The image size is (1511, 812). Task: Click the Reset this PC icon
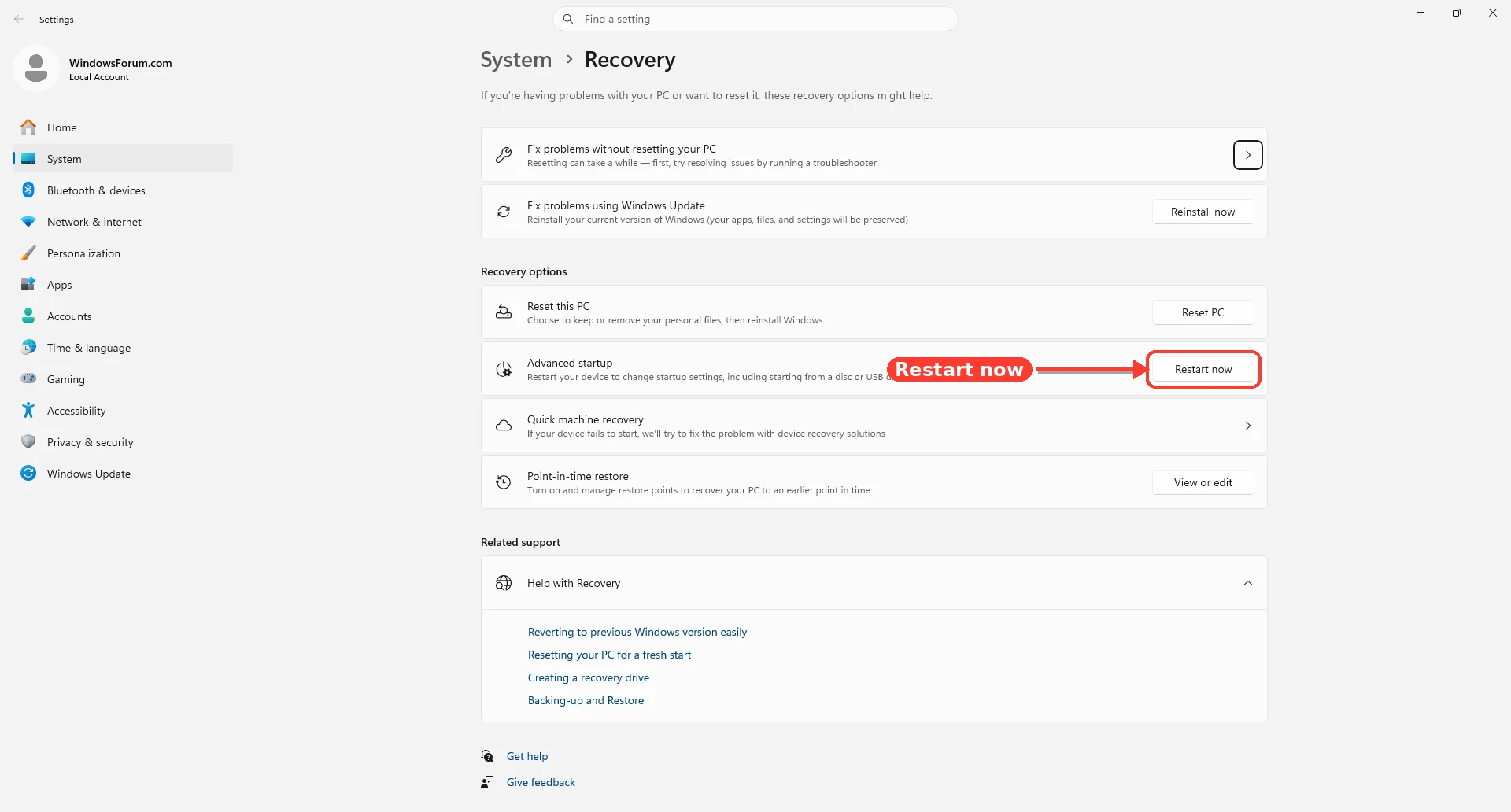[x=504, y=312]
